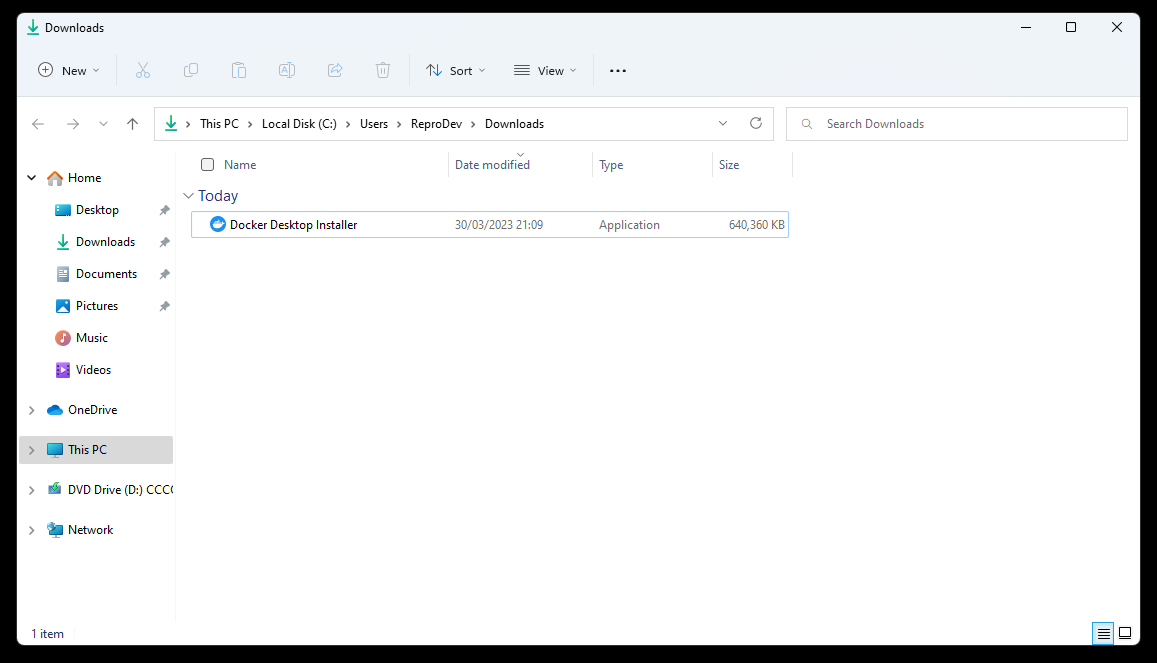This screenshot has height=663, width=1157.
Task: Paste from clipboard using the toolbar icon
Action: pos(239,70)
